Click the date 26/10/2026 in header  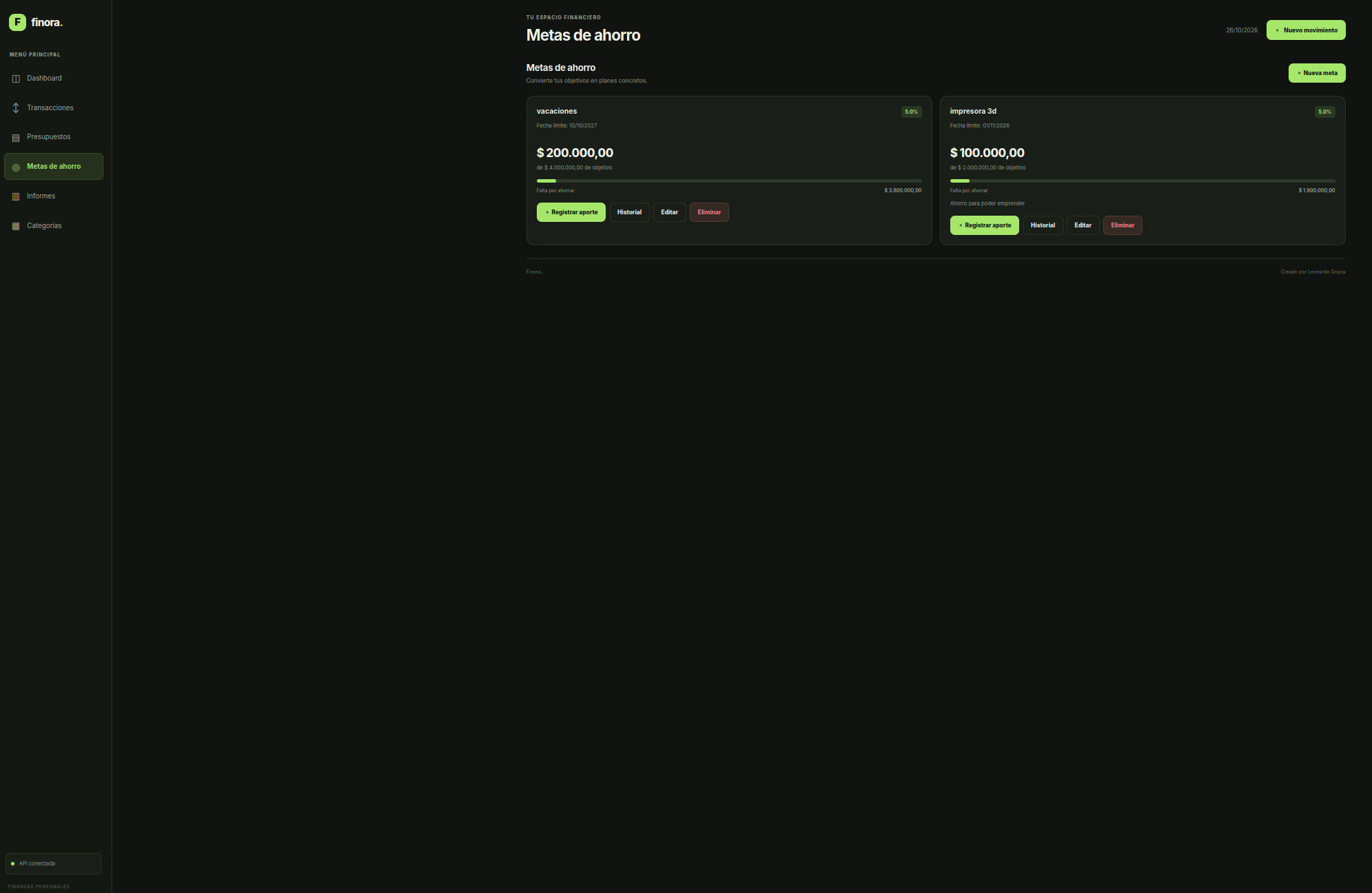point(1242,30)
